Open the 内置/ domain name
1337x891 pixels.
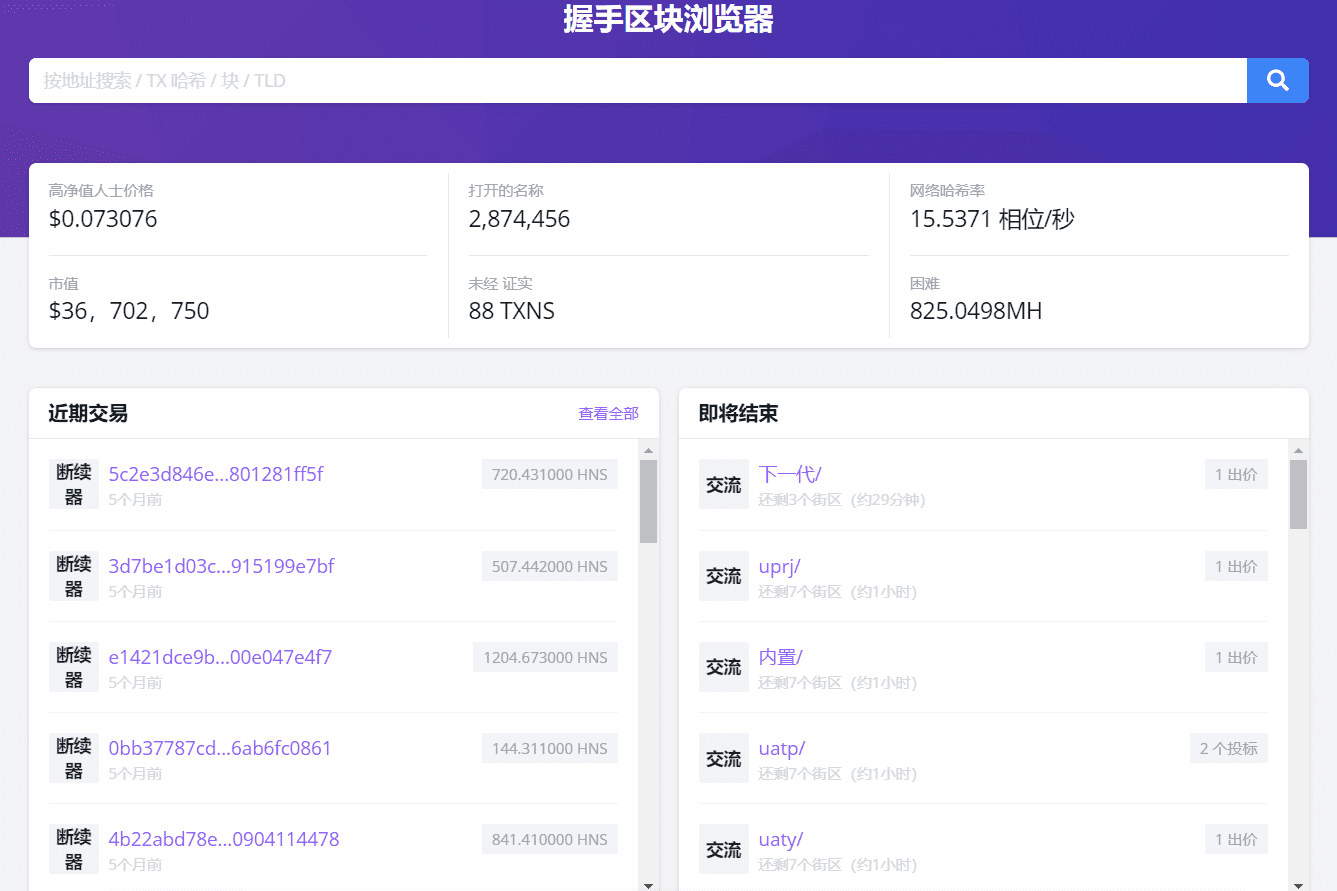[780, 657]
